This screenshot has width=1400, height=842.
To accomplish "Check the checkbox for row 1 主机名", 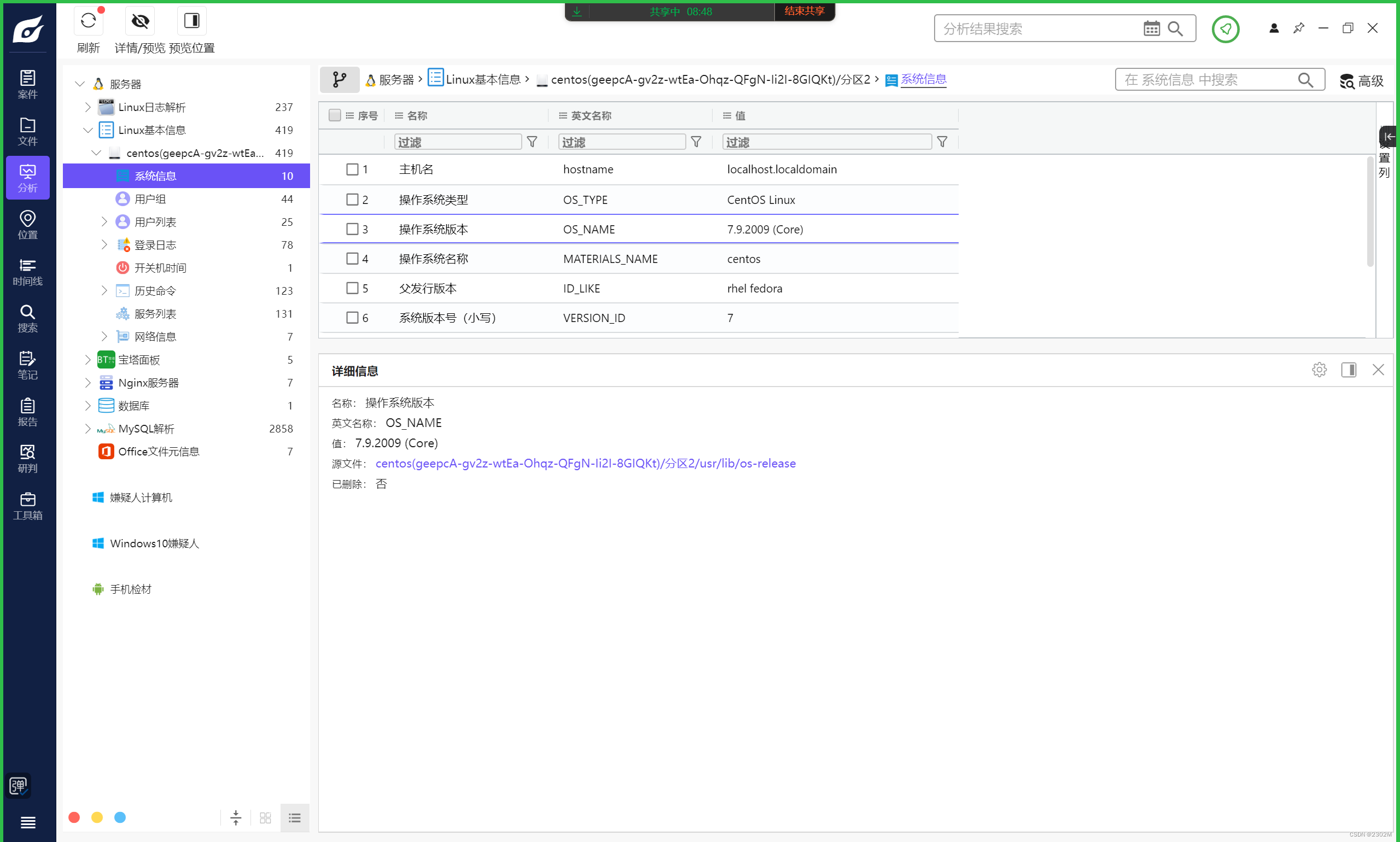I will [352, 169].
